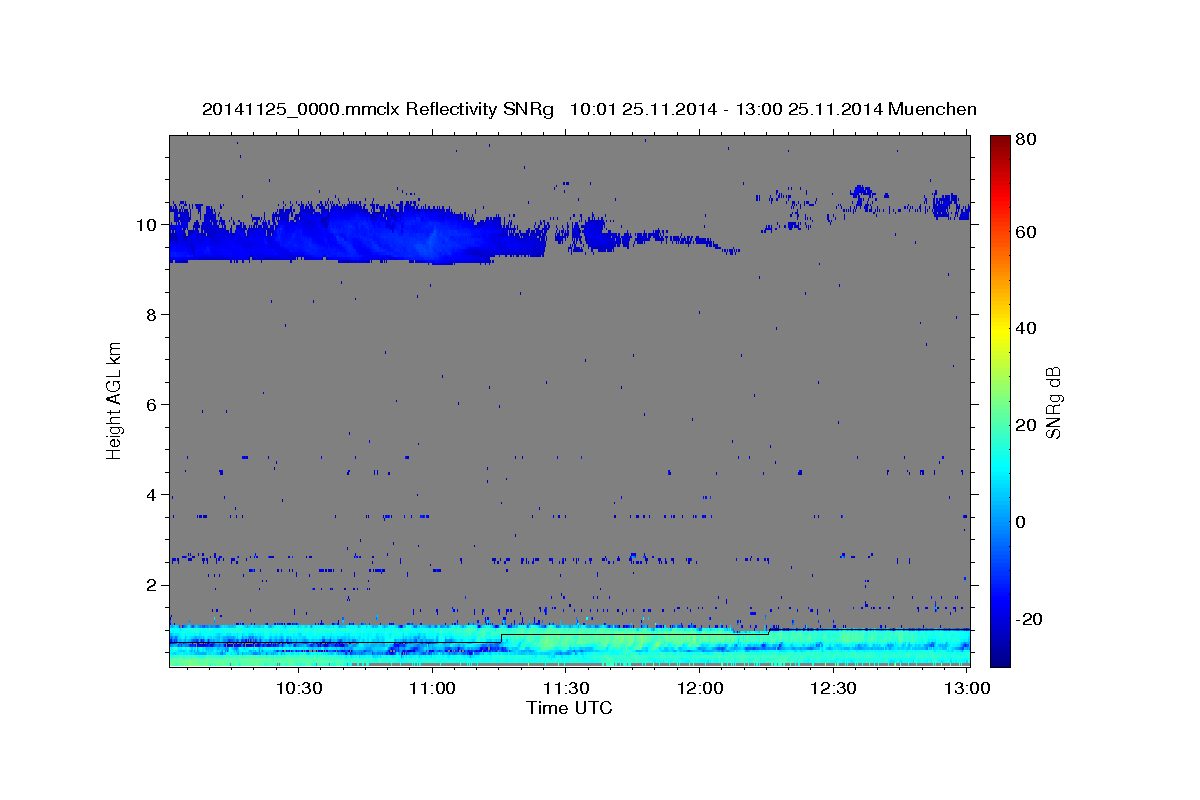Click the 10:30 time tick label
Viewport: 1200px width, 800px height.
click(x=298, y=688)
